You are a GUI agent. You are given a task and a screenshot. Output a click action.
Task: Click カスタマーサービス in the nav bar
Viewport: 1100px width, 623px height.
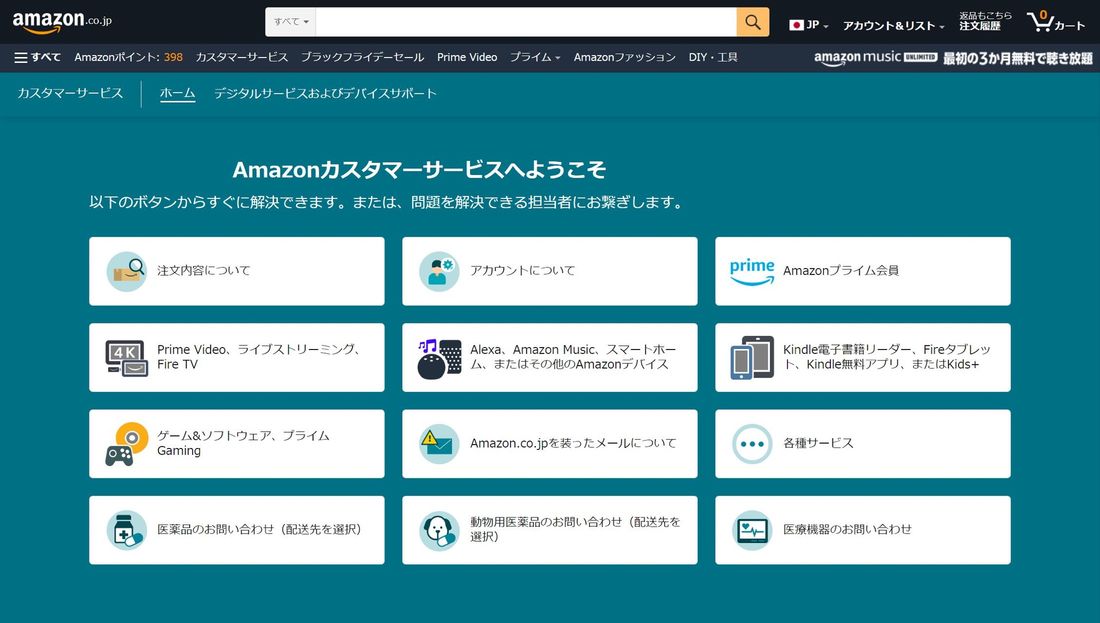click(241, 58)
